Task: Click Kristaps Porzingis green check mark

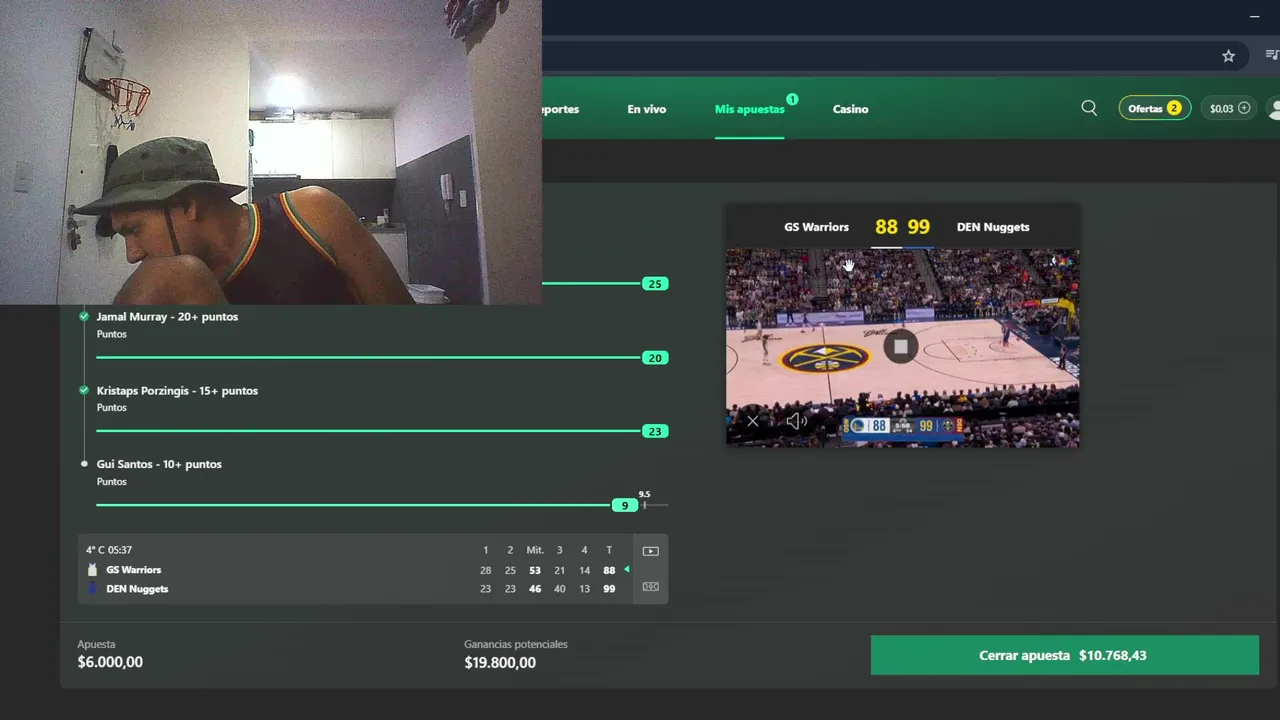Action: pos(84,390)
